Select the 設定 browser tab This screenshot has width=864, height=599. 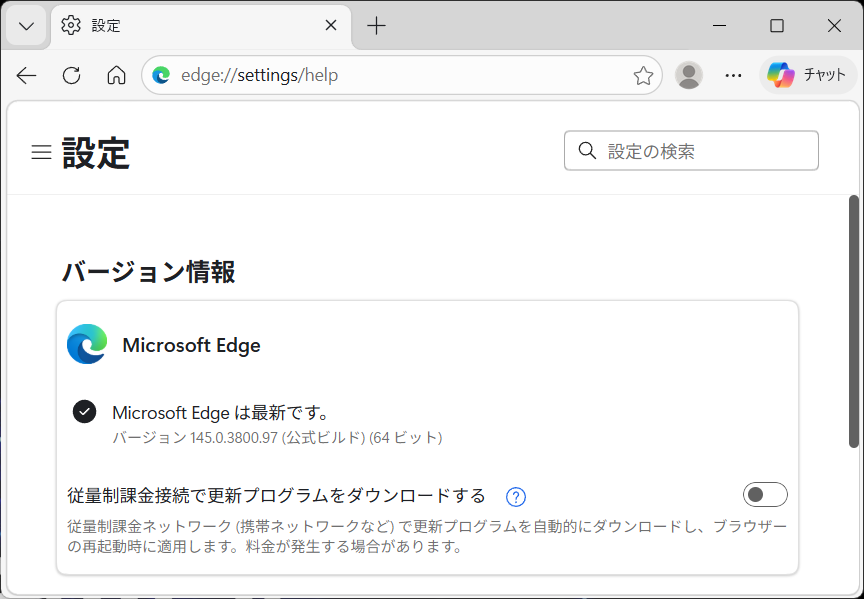(x=201, y=26)
